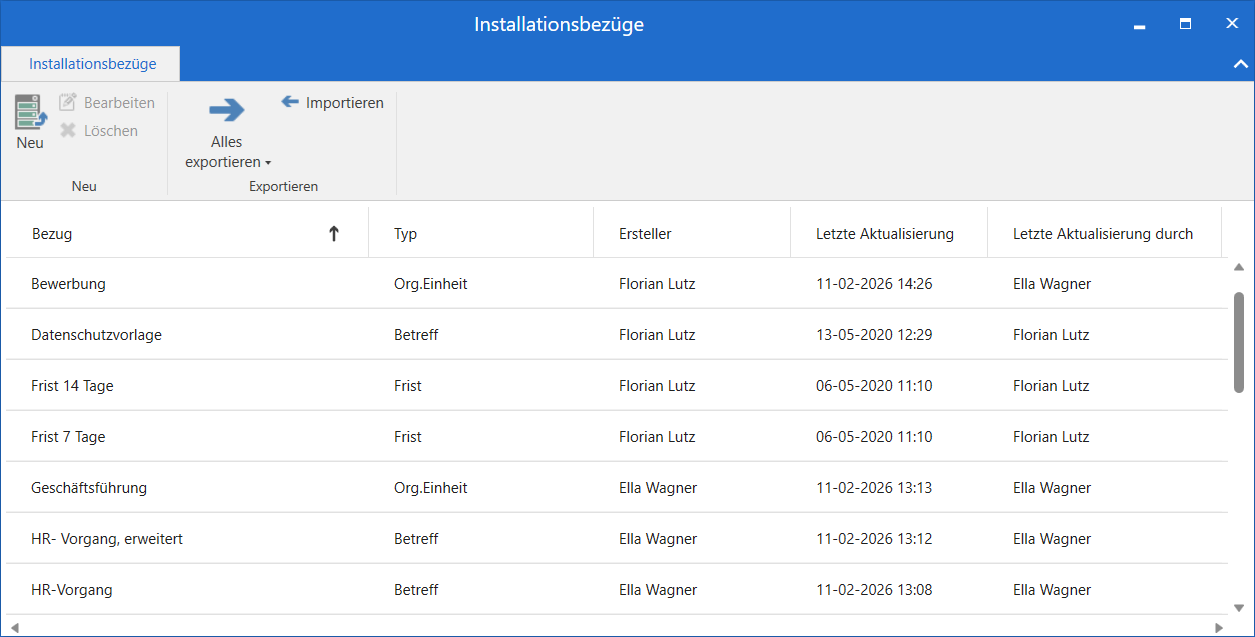This screenshot has height=637, width=1255.
Task: Select the Datenschutzvorlage entry
Action: [96, 335]
